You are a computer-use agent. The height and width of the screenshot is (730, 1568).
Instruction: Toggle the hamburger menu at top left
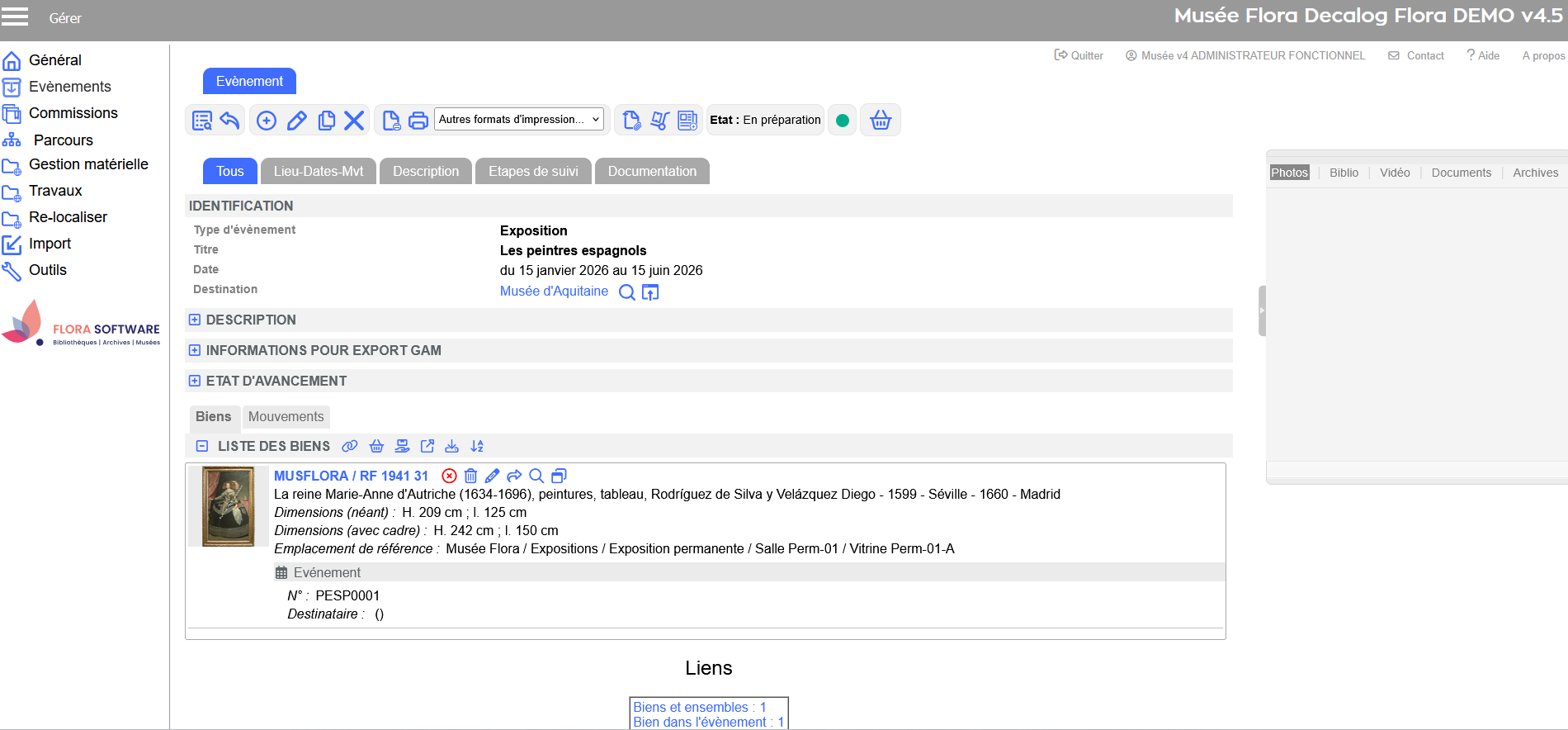tap(15, 17)
